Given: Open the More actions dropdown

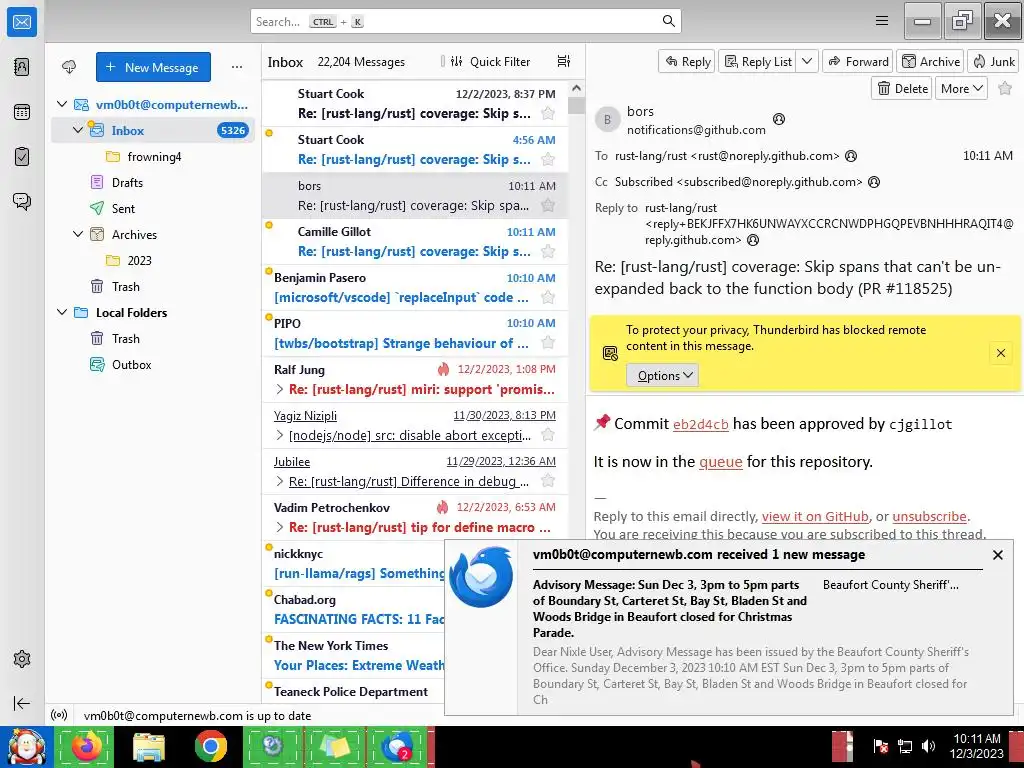Looking at the screenshot, I should point(961,88).
